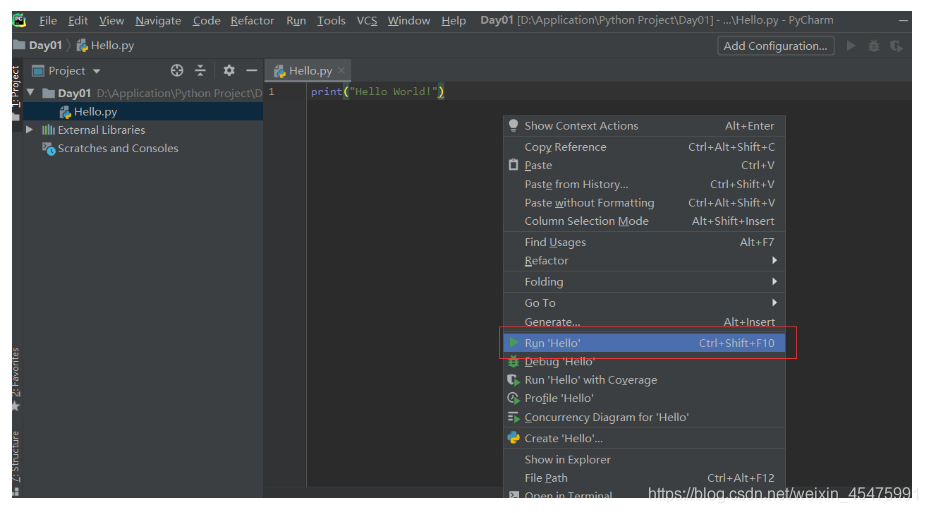Open the File menu
The height and width of the screenshot is (513, 928).
point(48,21)
